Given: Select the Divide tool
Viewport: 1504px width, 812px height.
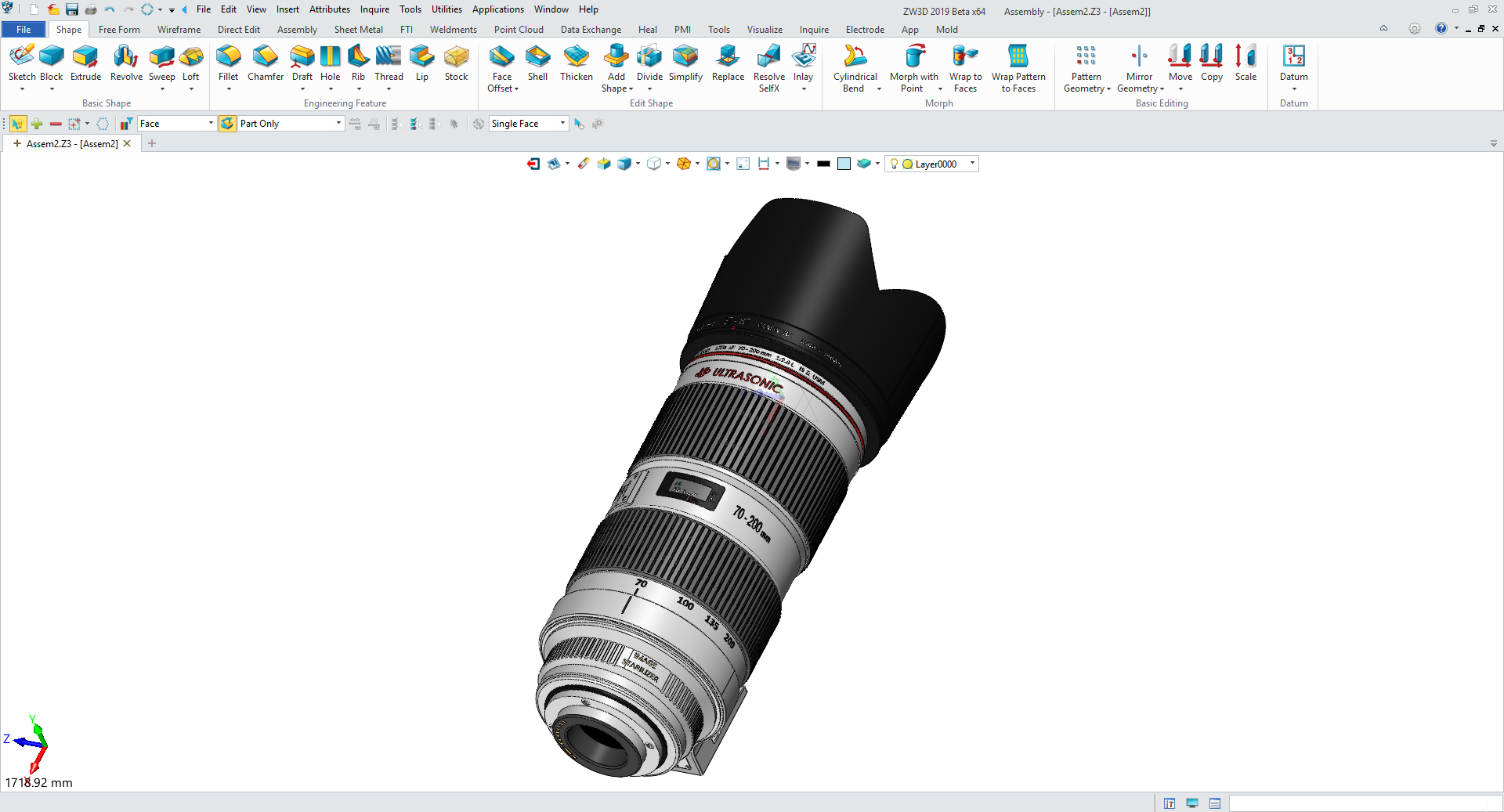Looking at the screenshot, I should point(649,63).
